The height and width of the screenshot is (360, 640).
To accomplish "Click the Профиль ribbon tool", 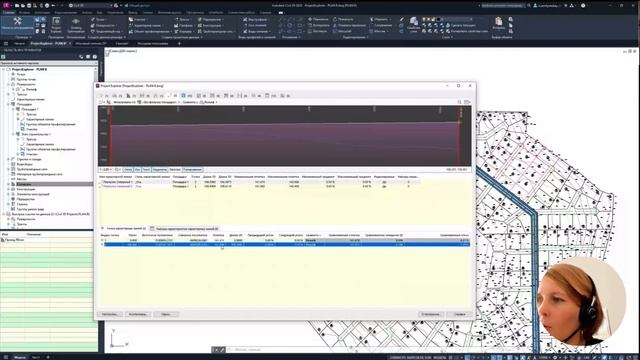I will point(184,25).
